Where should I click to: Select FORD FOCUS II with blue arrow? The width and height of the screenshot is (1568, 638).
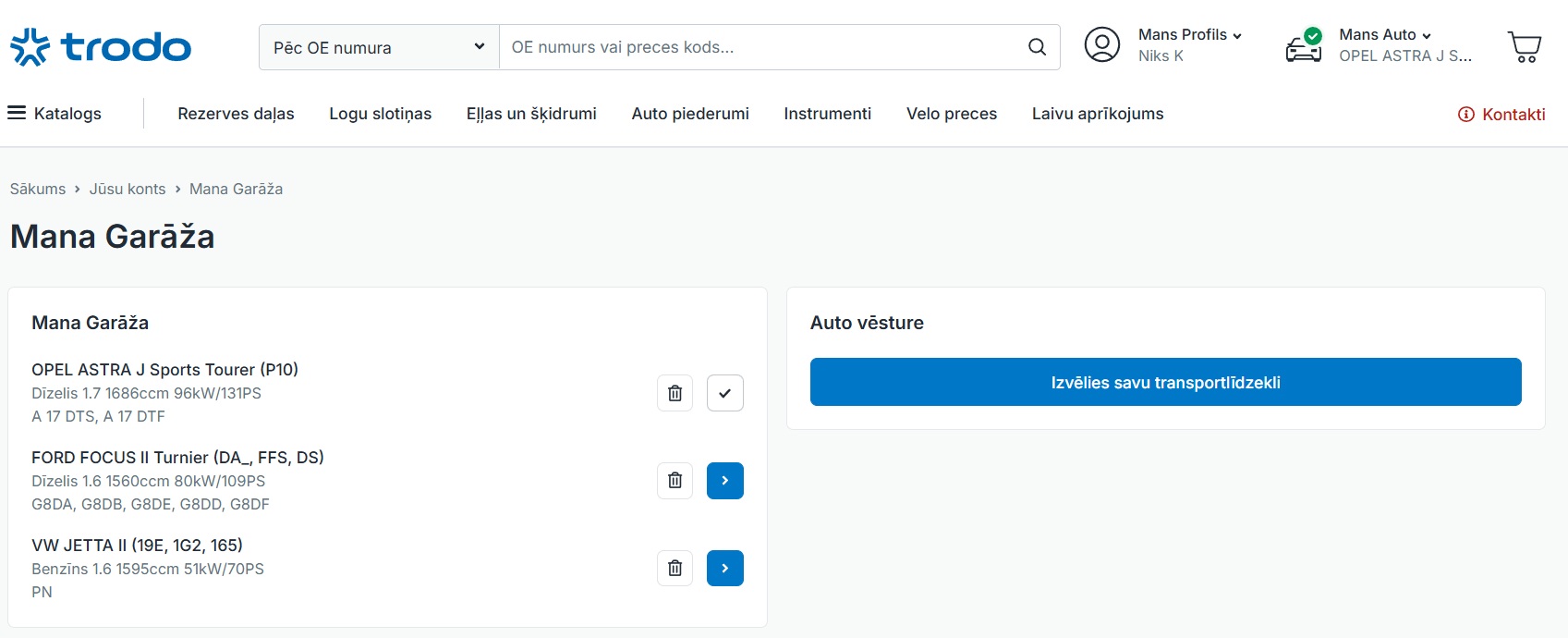coord(724,481)
